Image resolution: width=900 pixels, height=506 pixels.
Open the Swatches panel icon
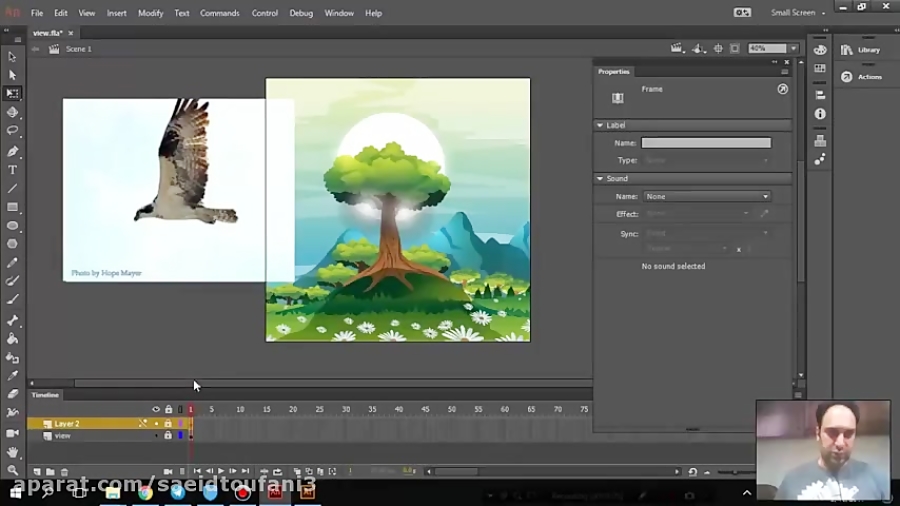(820, 68)
